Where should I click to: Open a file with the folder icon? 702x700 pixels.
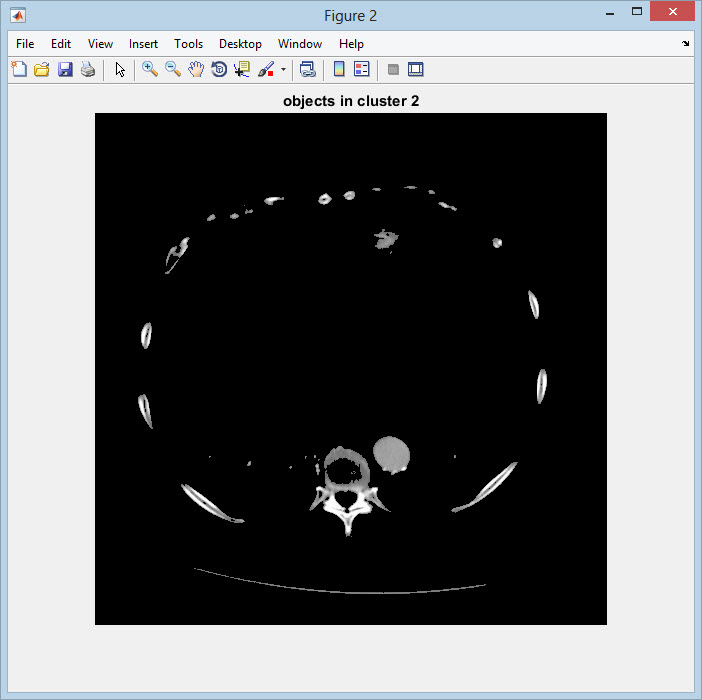point(42,69)
